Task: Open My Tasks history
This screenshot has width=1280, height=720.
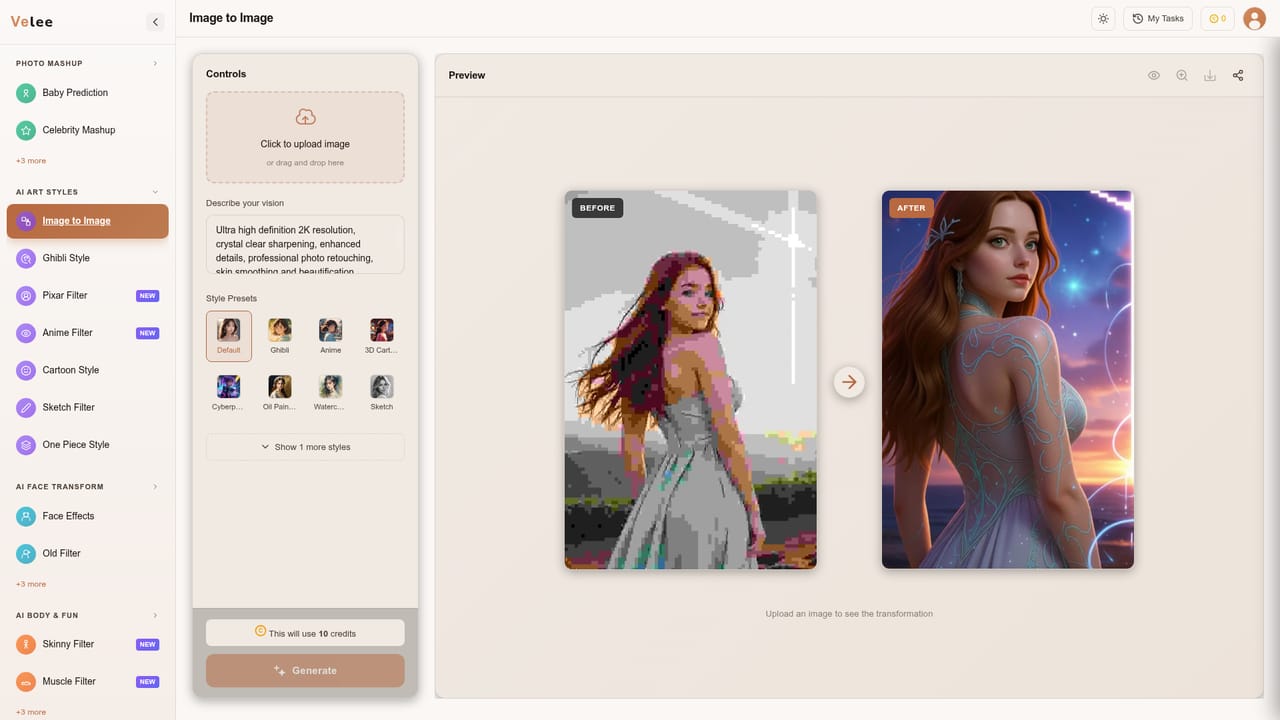Action: pyautogui.click(x=1158, y=18)
